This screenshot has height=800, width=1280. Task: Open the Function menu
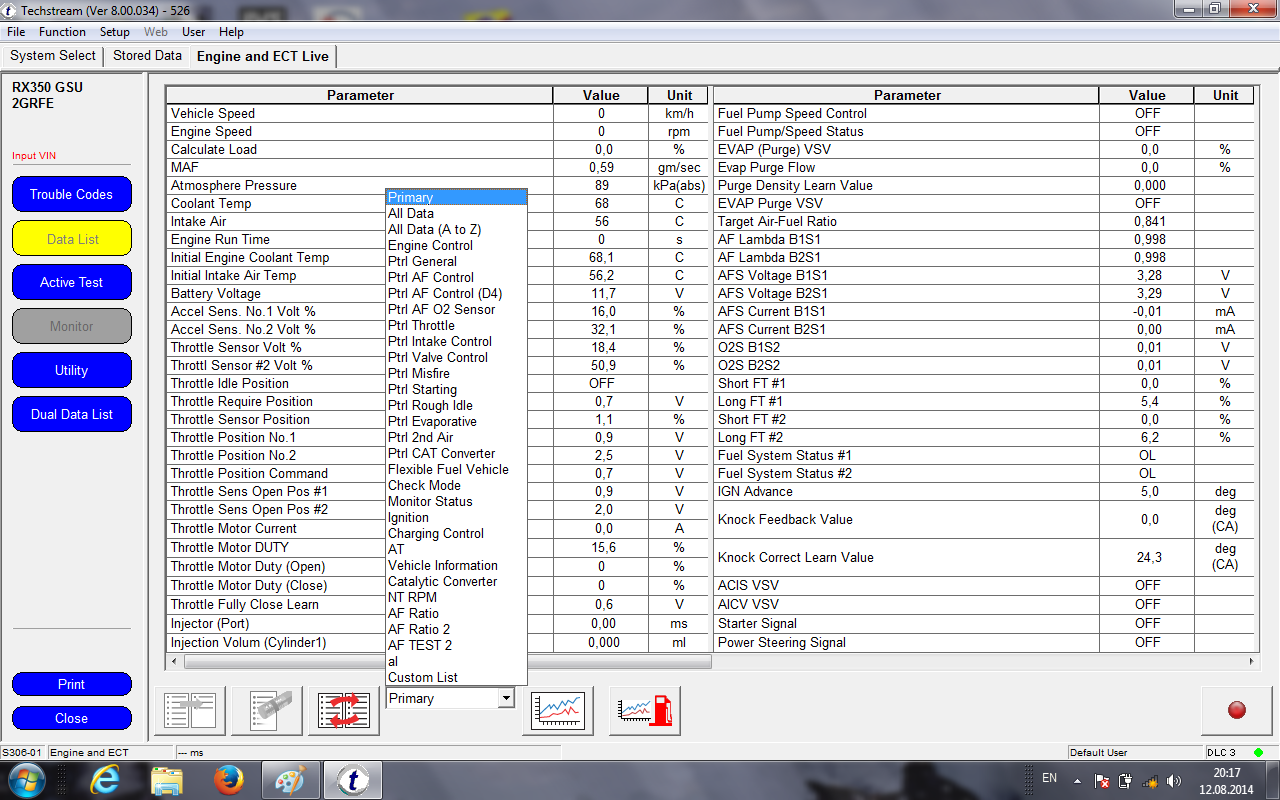pos(62,32)
